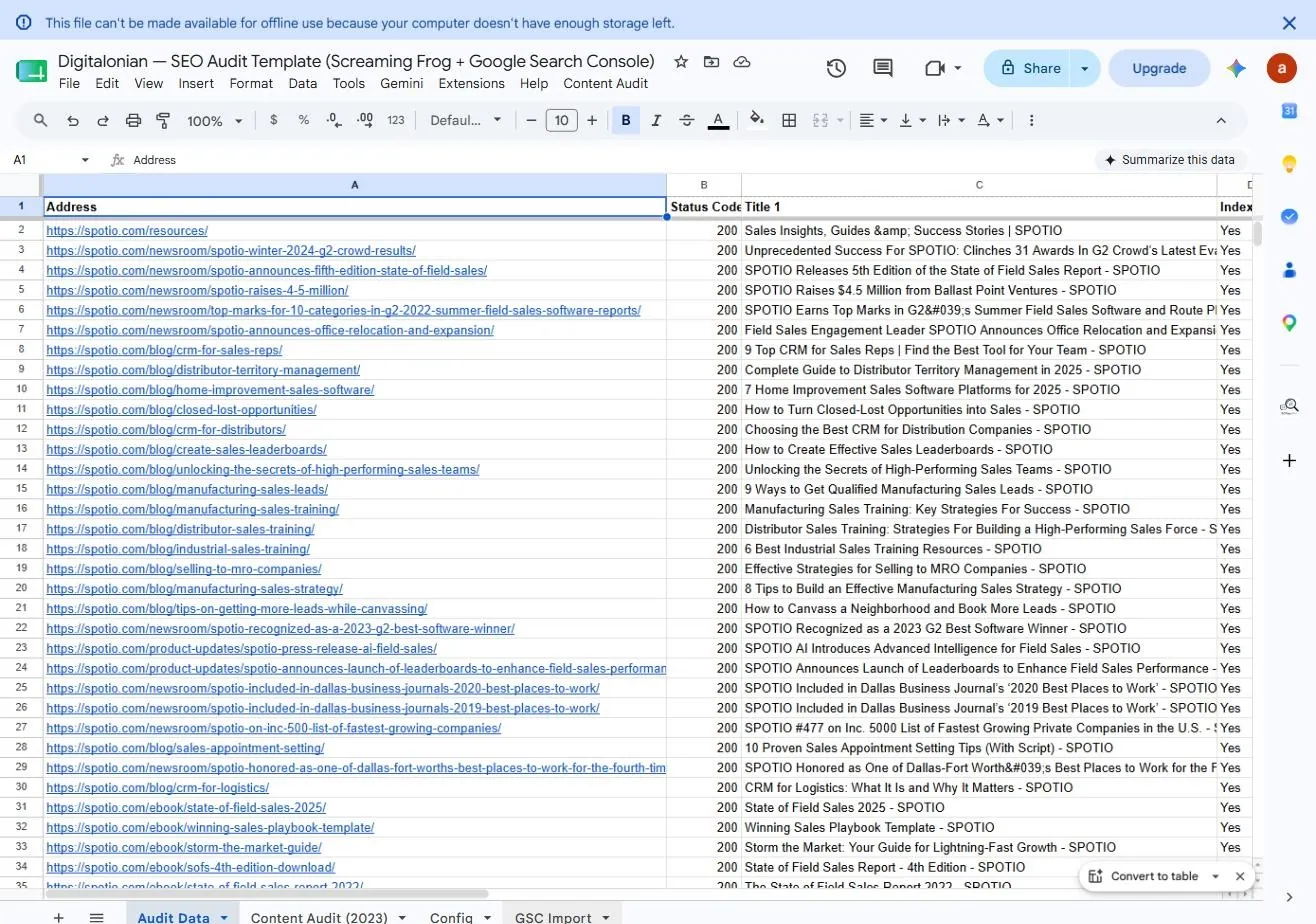Click Summarize this data button
The image size is (1316, 924).
[1170, 160]
